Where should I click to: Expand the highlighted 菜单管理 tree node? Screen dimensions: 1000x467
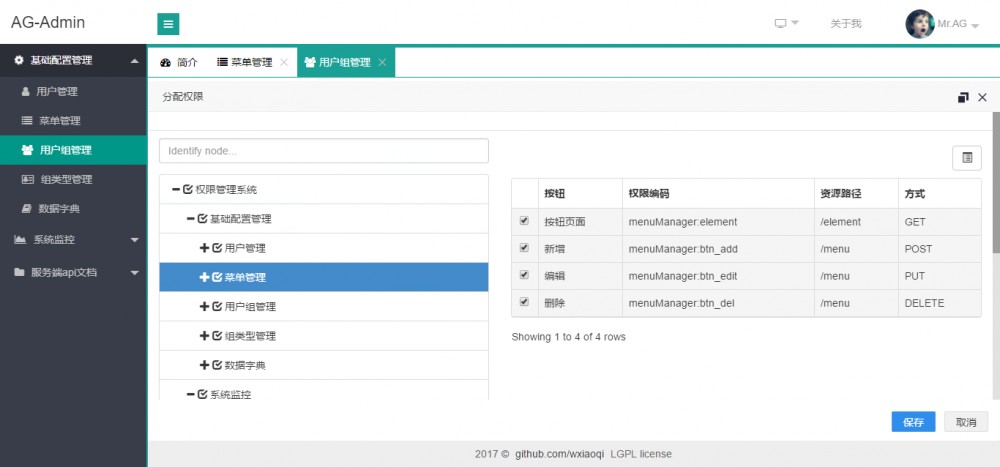point(205,278)
